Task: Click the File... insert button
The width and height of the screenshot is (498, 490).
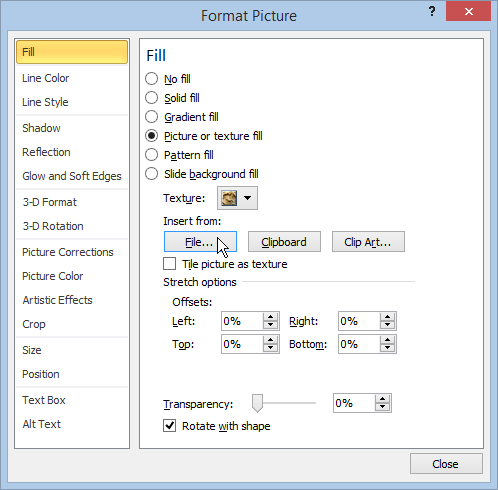Action: point(200,242)
